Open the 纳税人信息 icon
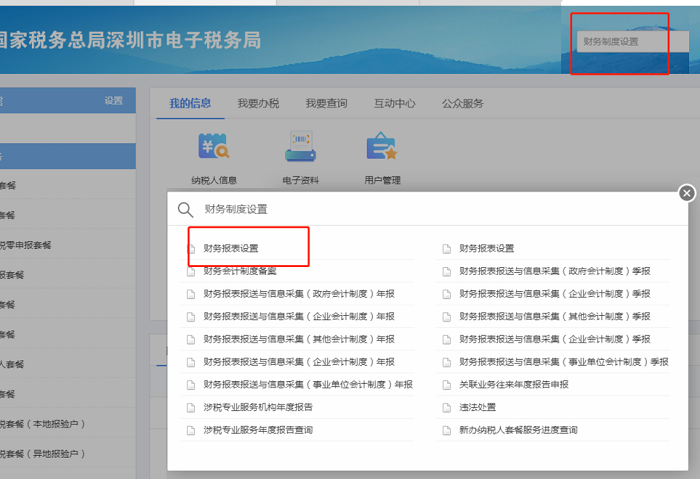700x479 pixels. [214, 148]
